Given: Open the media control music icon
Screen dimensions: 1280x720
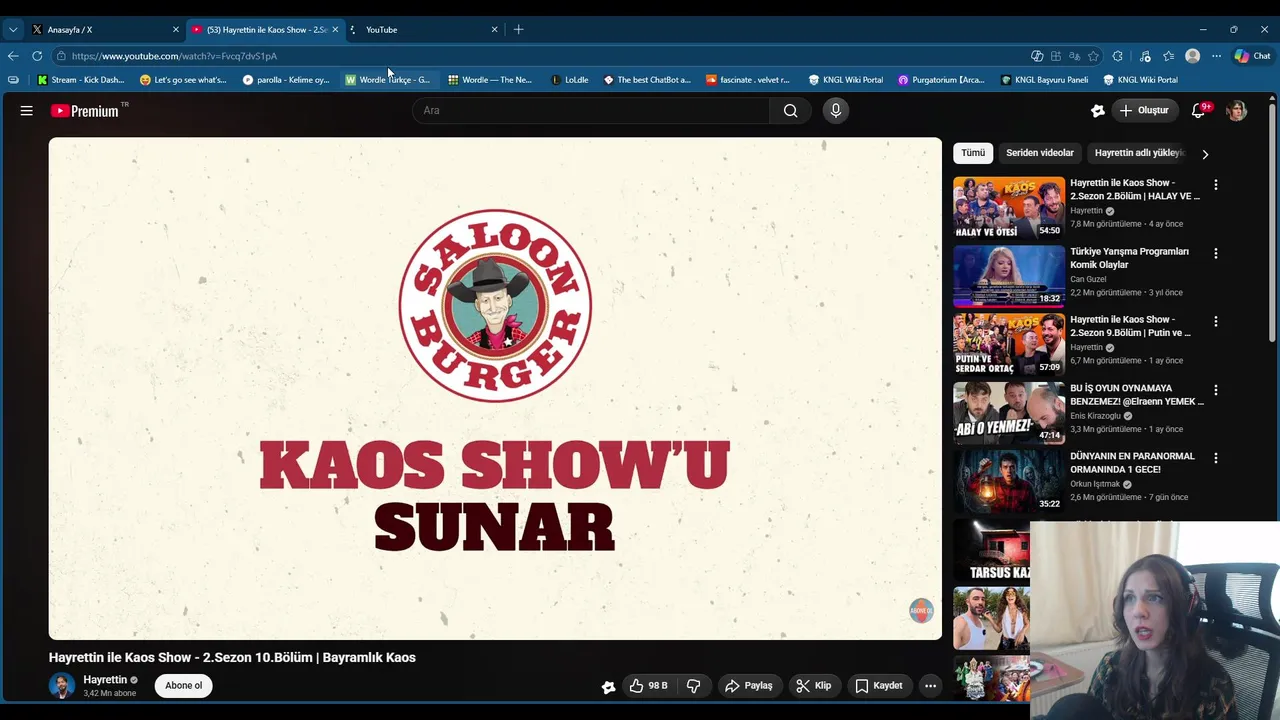Looking at the screenshot, I should [x=1145, y=56].
